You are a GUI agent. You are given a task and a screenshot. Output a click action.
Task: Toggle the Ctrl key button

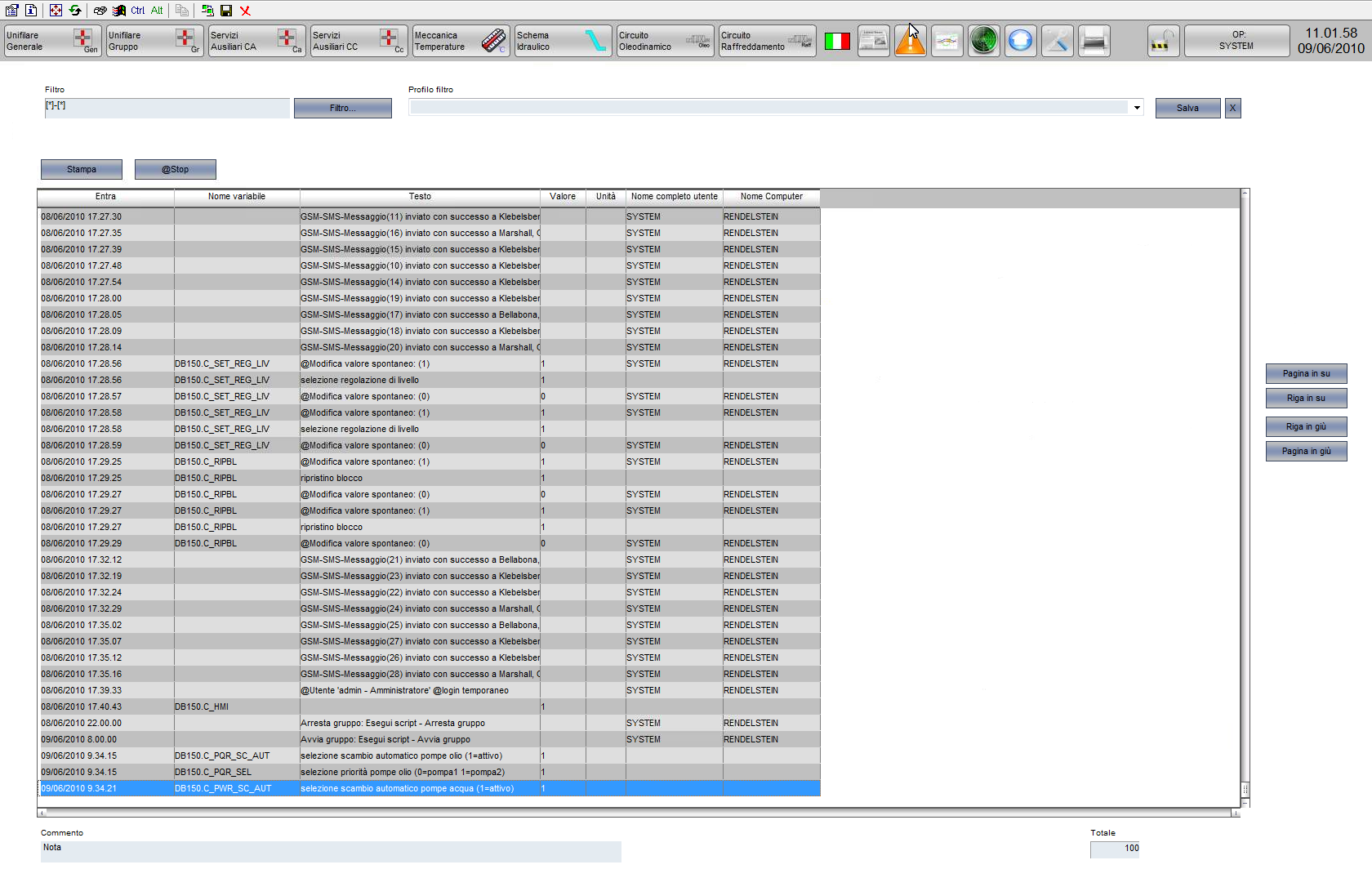(138, 11)
